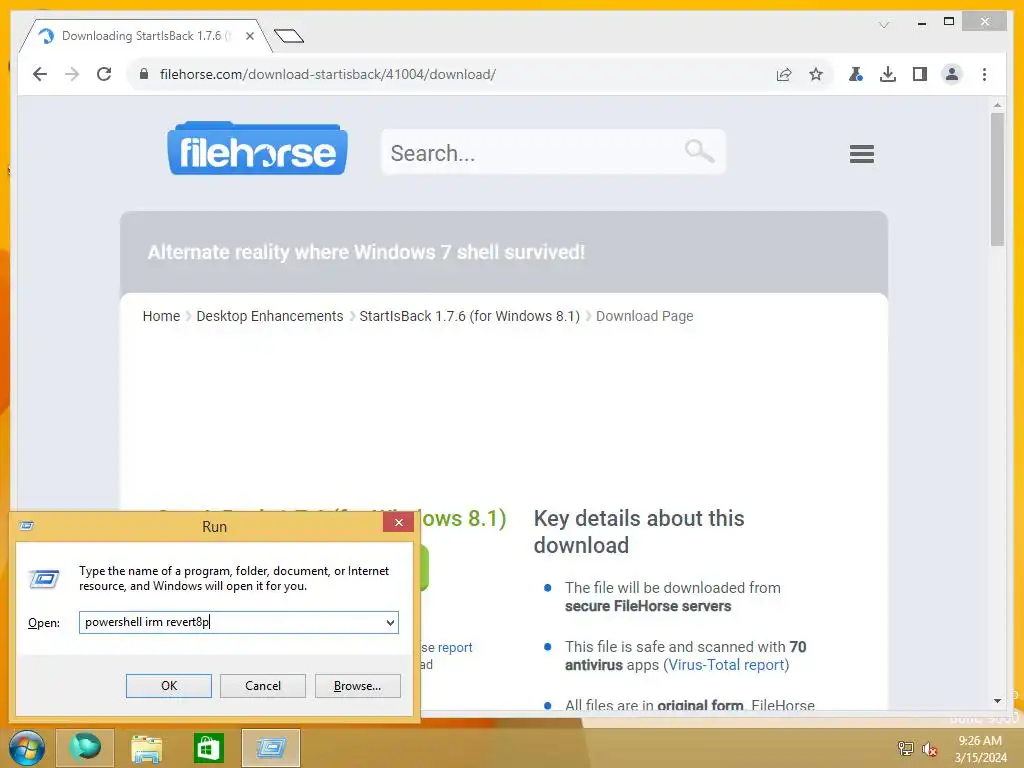
Task: Open StartIsBack 1.7.6 breadcrumb link
Action: pyautogui.click(x=470, y=316)
